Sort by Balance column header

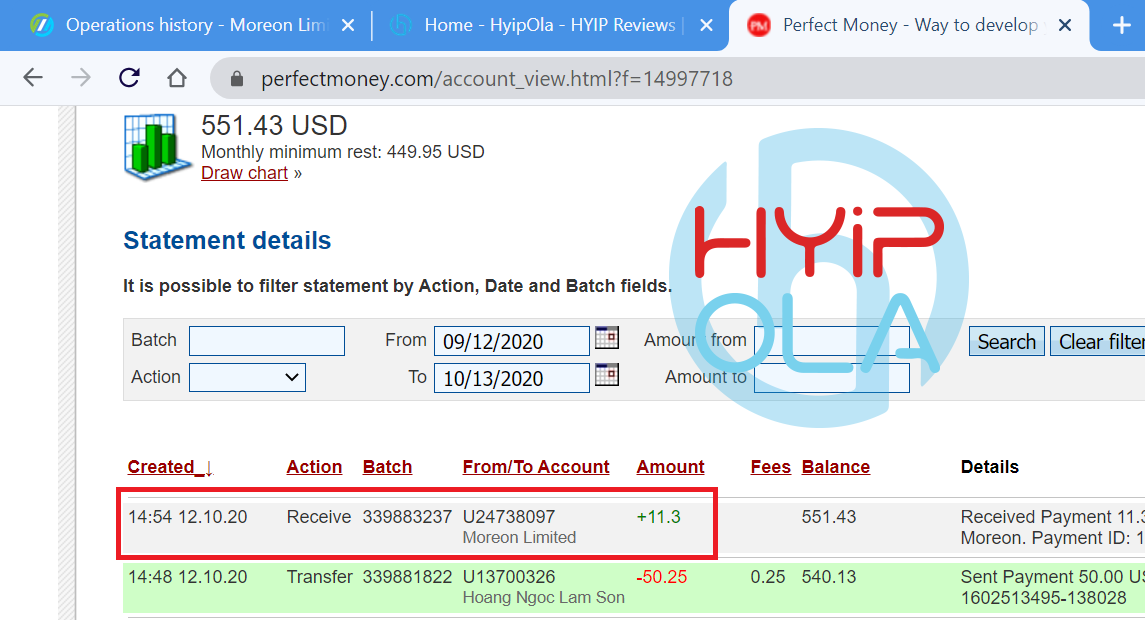click(835, 467)
